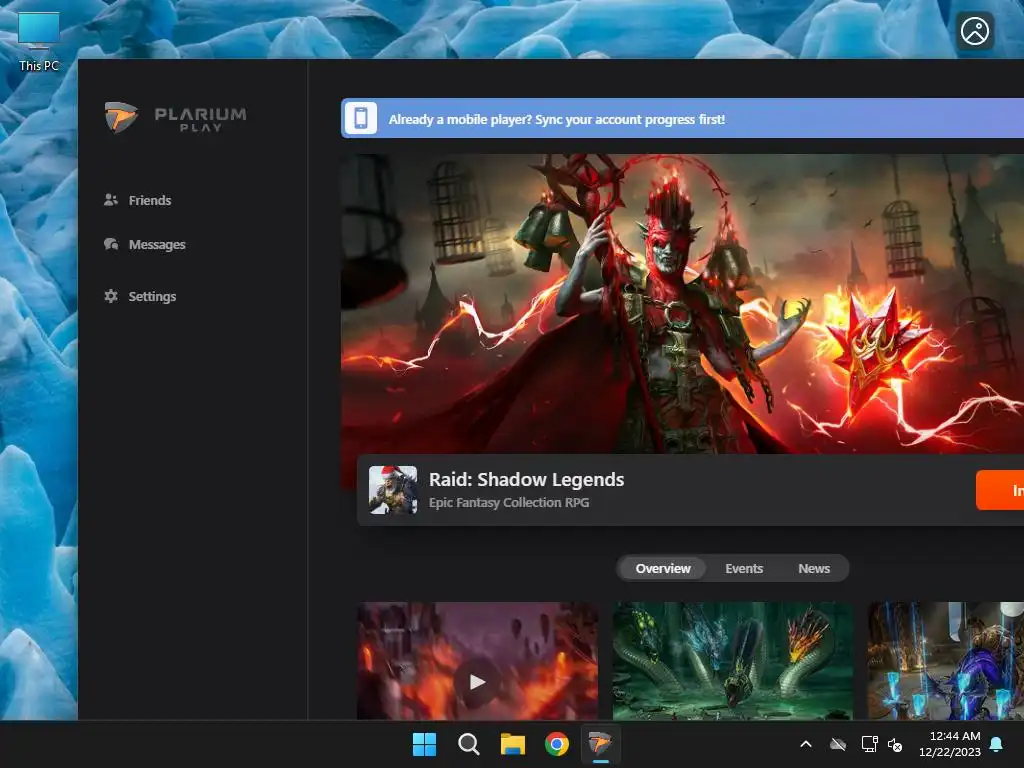Image resolution: width=1024 pixels, height=768 pixels.
Task: Click the mobile sync account progress banner
Action: (682, 118)
